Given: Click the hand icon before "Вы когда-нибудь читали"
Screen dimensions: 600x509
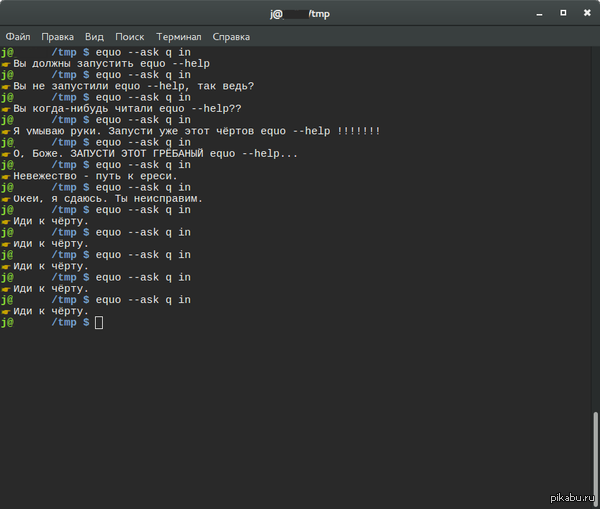Looking at the screenshot, I should [x=6, y=108].
